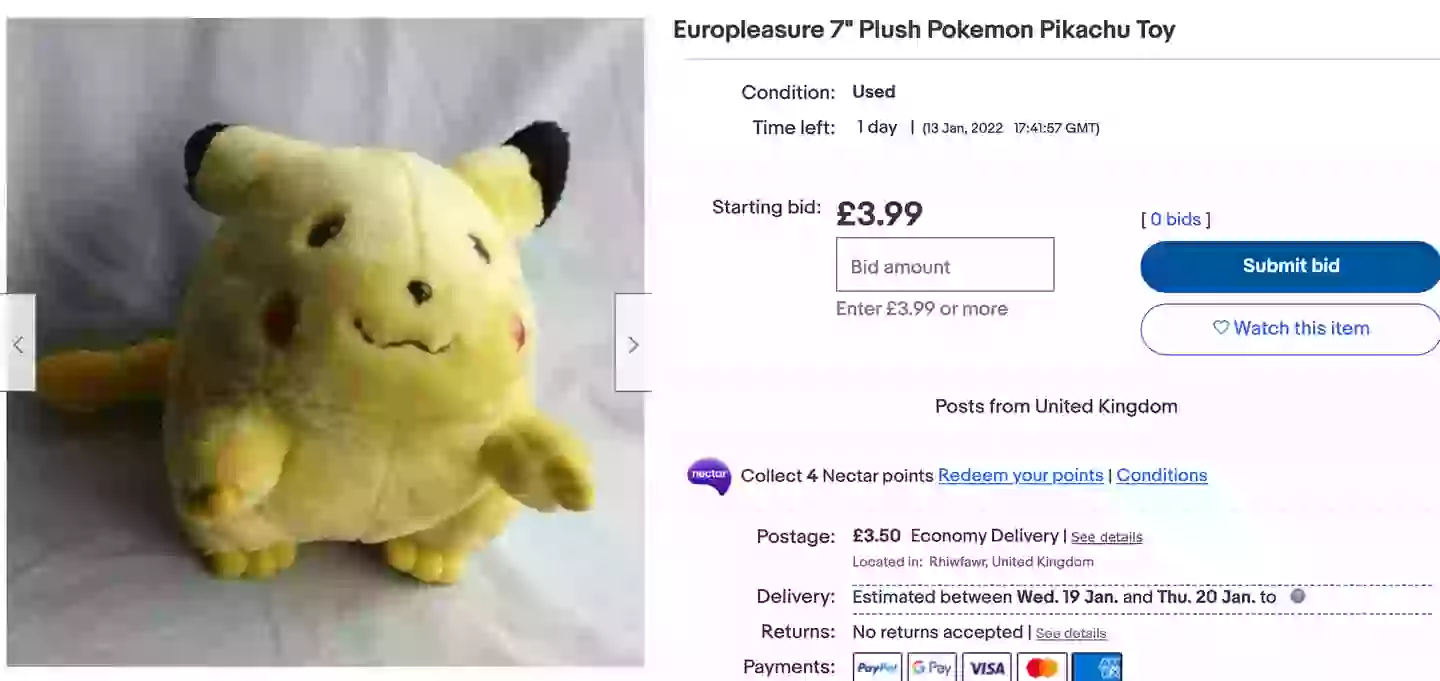Image resolution: width=1440 pixels, height=681 pixels.
Task: Click the Nectar logo icon
Action: point(709,475)
